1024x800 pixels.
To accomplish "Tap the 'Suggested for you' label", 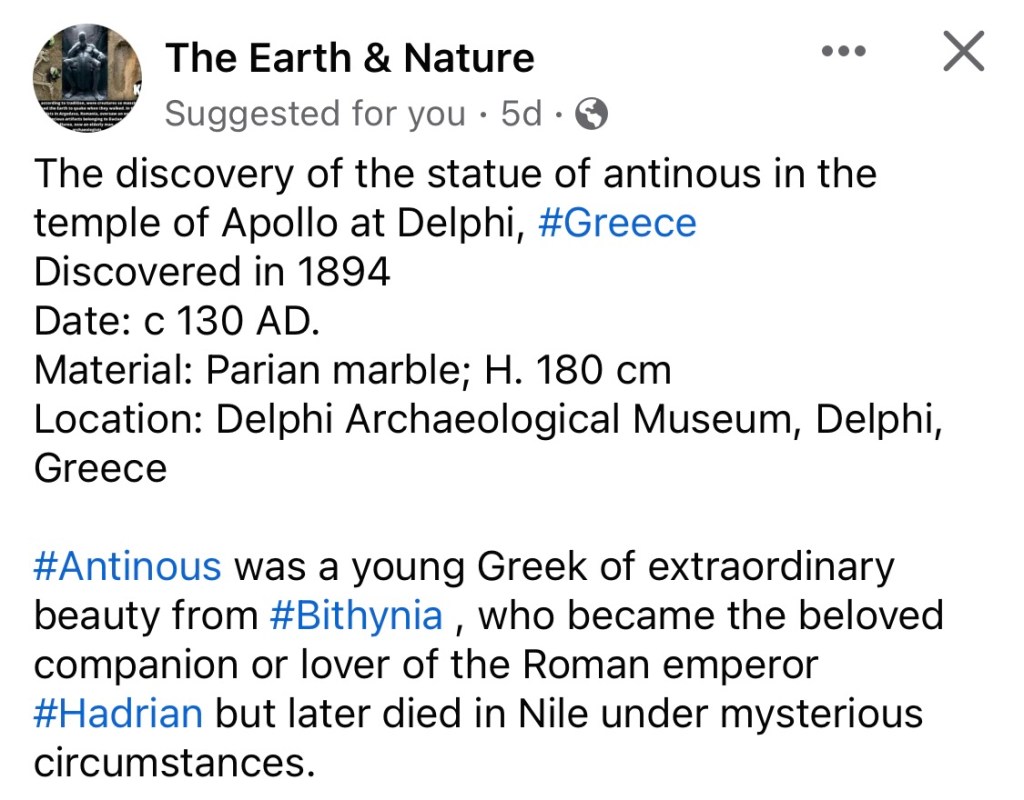I will click(x=315, y=115).
